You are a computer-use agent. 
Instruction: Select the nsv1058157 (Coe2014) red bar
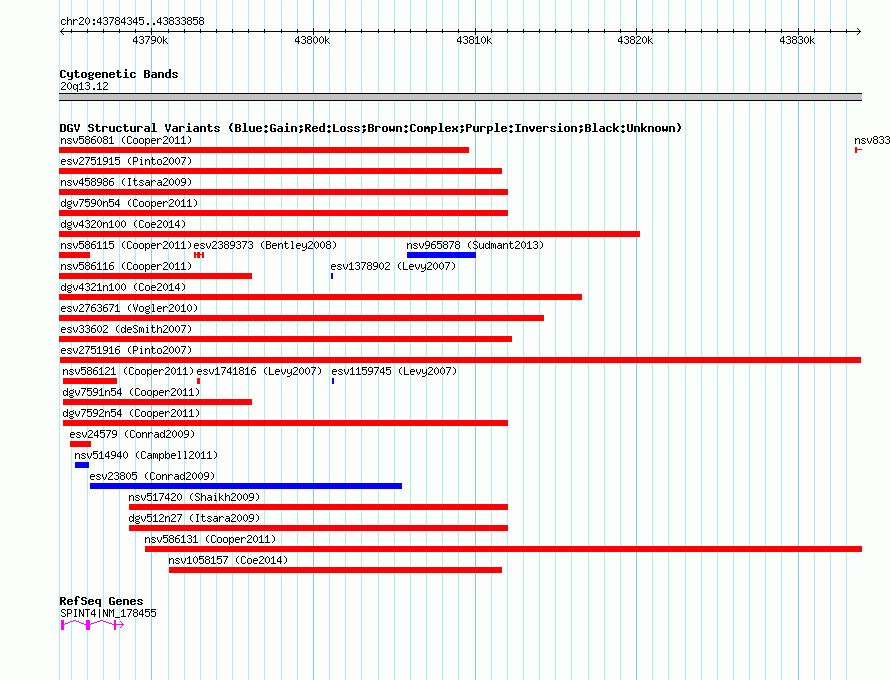pyautogui.click(x=335, y=570)
